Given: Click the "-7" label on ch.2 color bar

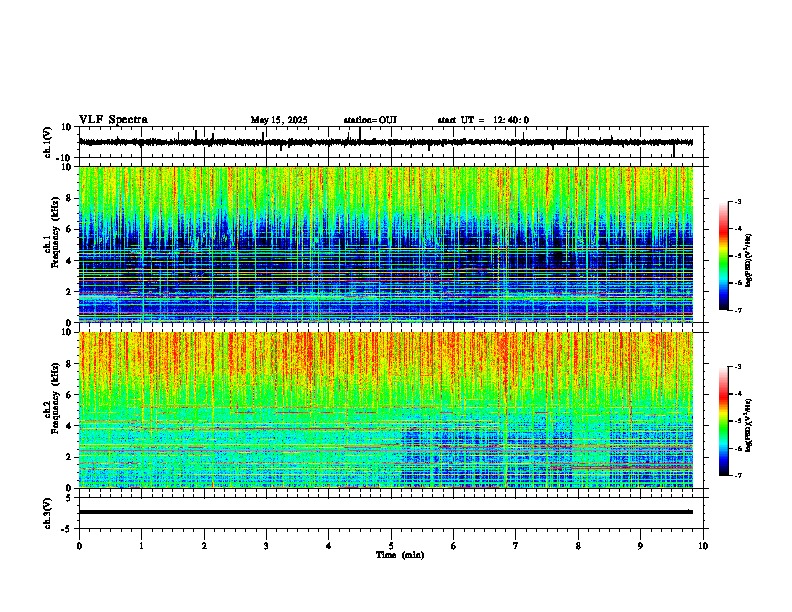Looking at the screenshot, I should (x=738, y=475).
